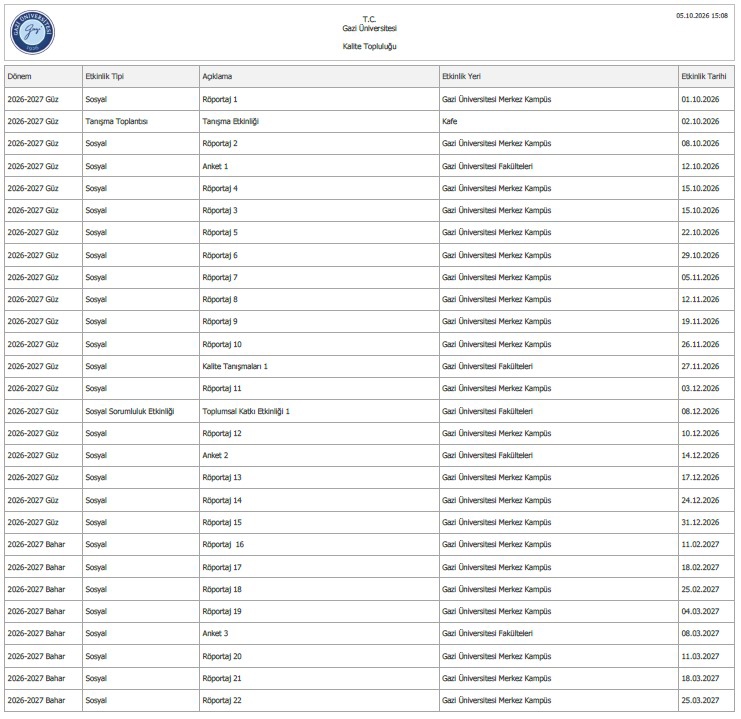Select the Röportaj 14 cell
This screenshot has height=719, width=741.
[x=319, y=500]
